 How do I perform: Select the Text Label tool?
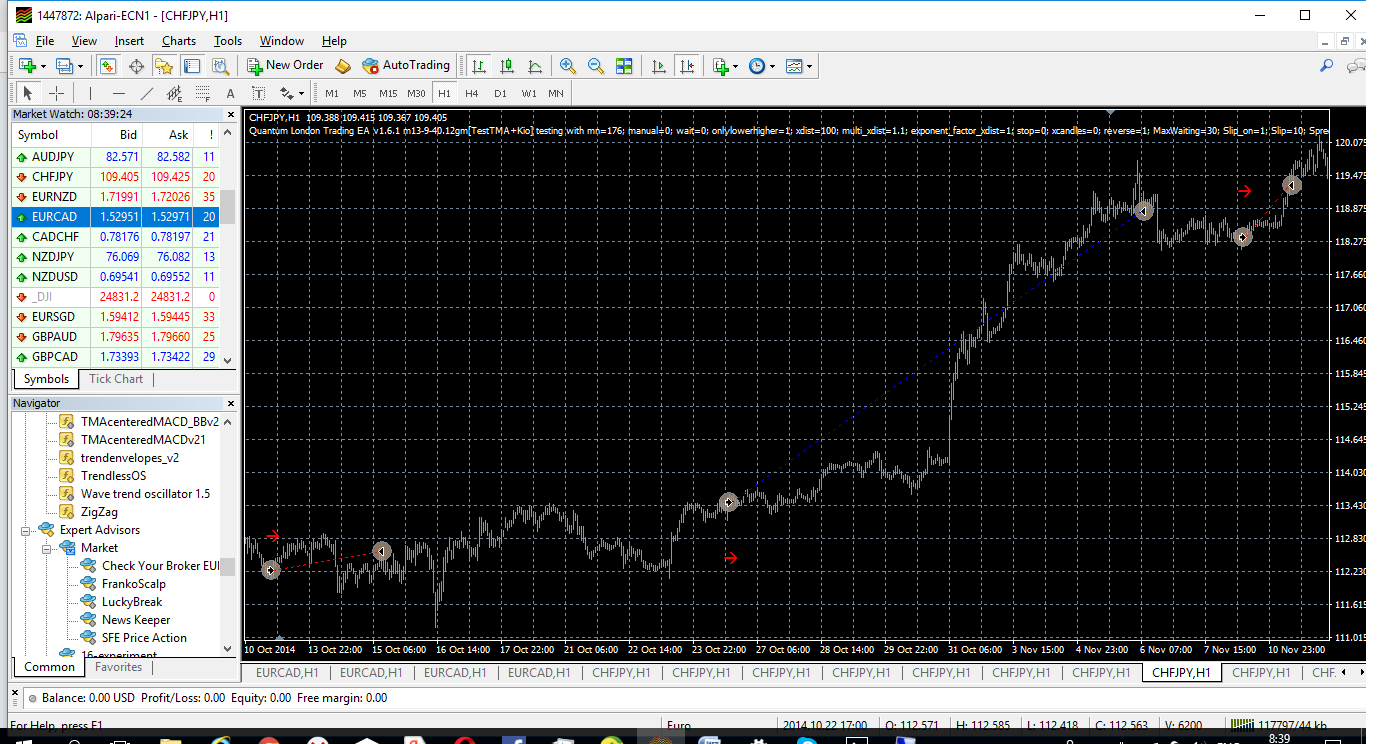tap(259, 93)
